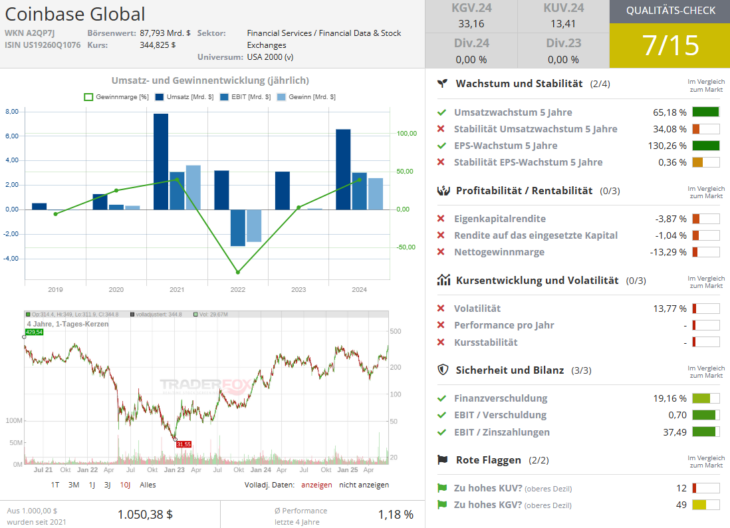Click the 1.050,38 $ result value

(145, 514)
